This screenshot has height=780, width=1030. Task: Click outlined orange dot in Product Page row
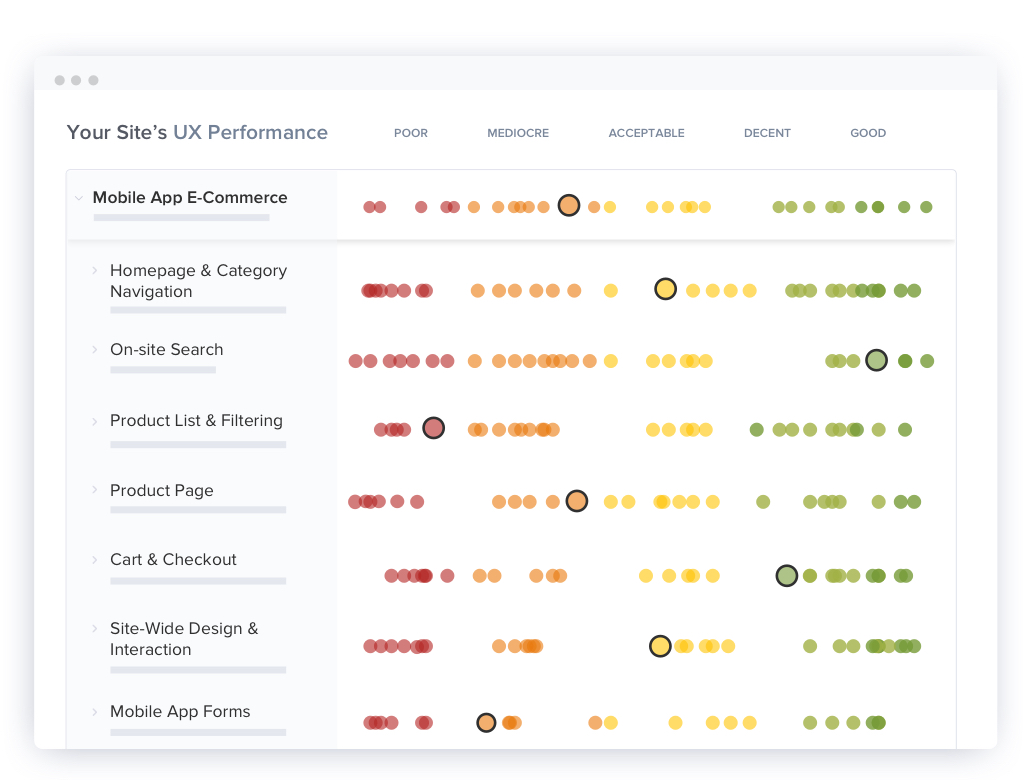pyautogui.click(x=576, y=501)
